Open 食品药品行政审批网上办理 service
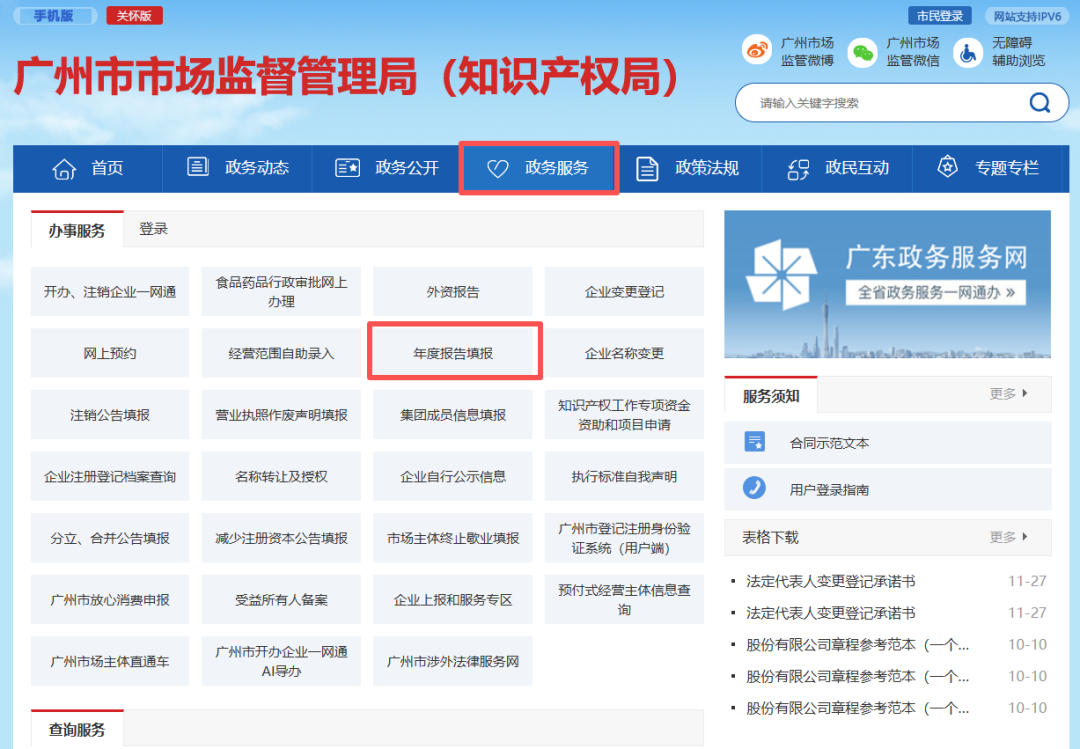The width and height of the screenshot is (1080, 749). [x=281, y=291]
